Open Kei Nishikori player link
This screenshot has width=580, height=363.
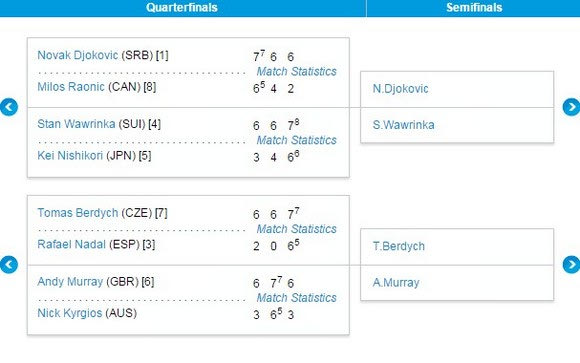[70, 155]
